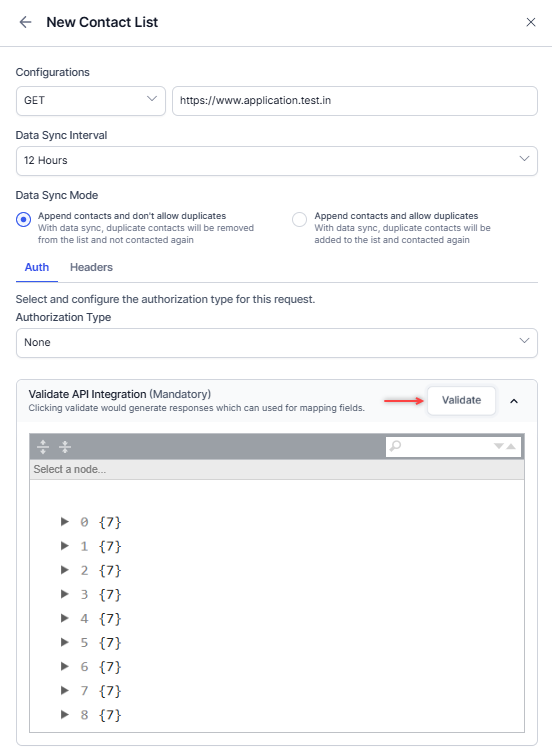Expand all fields in JSON viewer

click(x=43, y=447)
